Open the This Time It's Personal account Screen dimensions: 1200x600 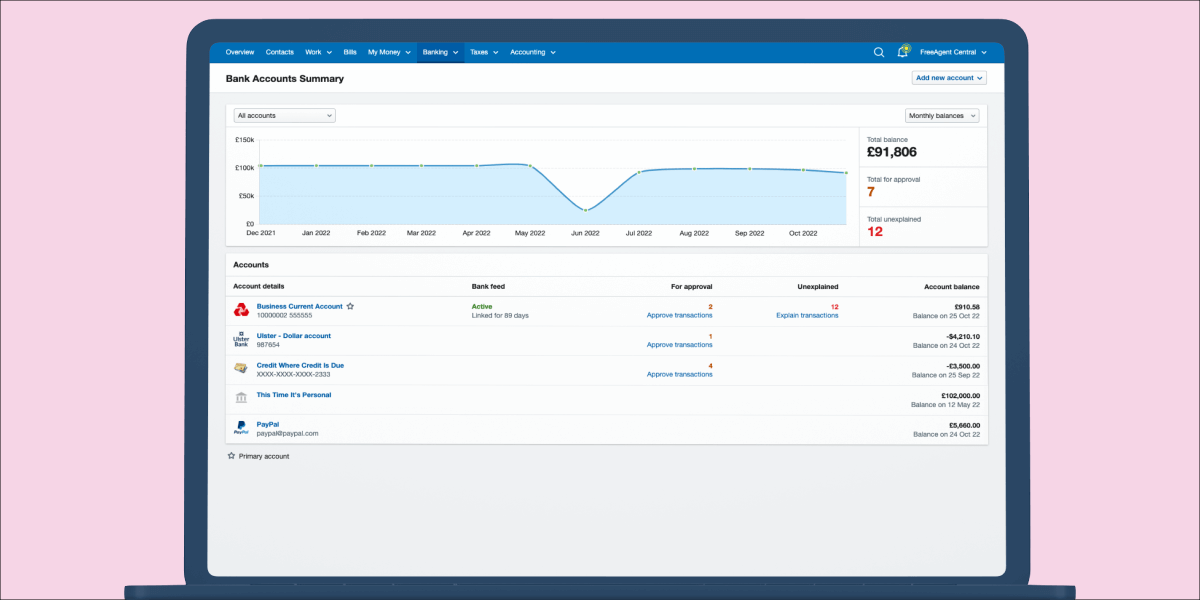294,395
